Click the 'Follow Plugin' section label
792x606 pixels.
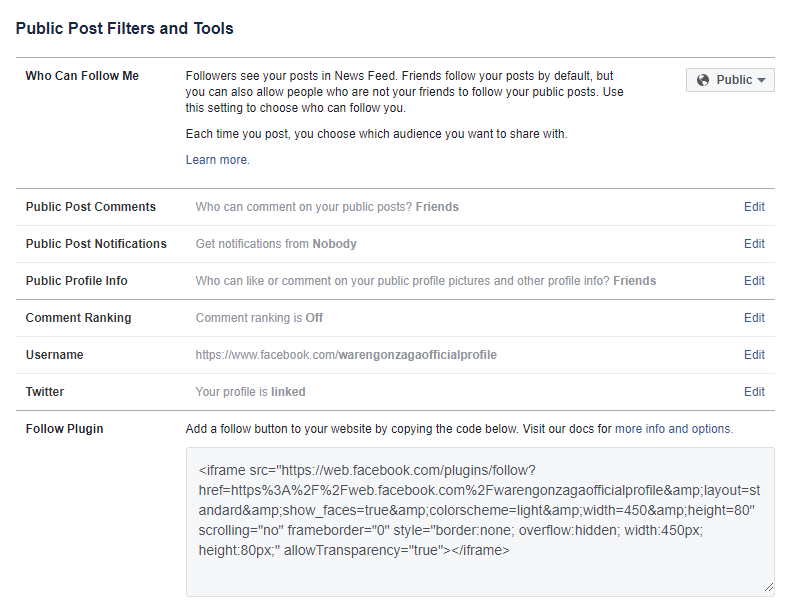(64, 429)
